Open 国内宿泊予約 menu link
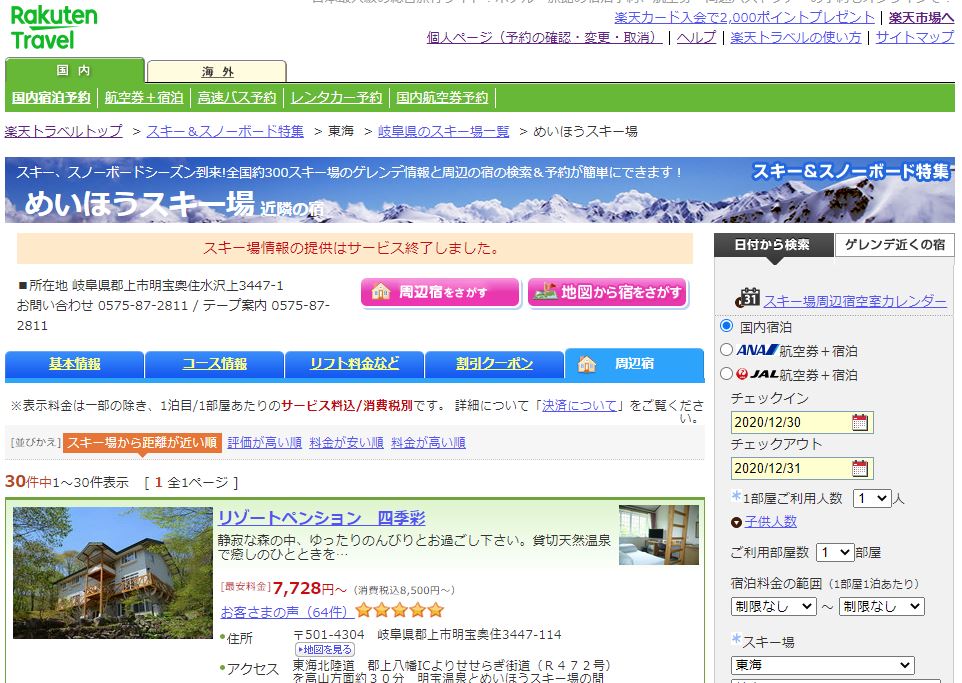Viewport: 962px width, 683px height. (x=51, y=98)
